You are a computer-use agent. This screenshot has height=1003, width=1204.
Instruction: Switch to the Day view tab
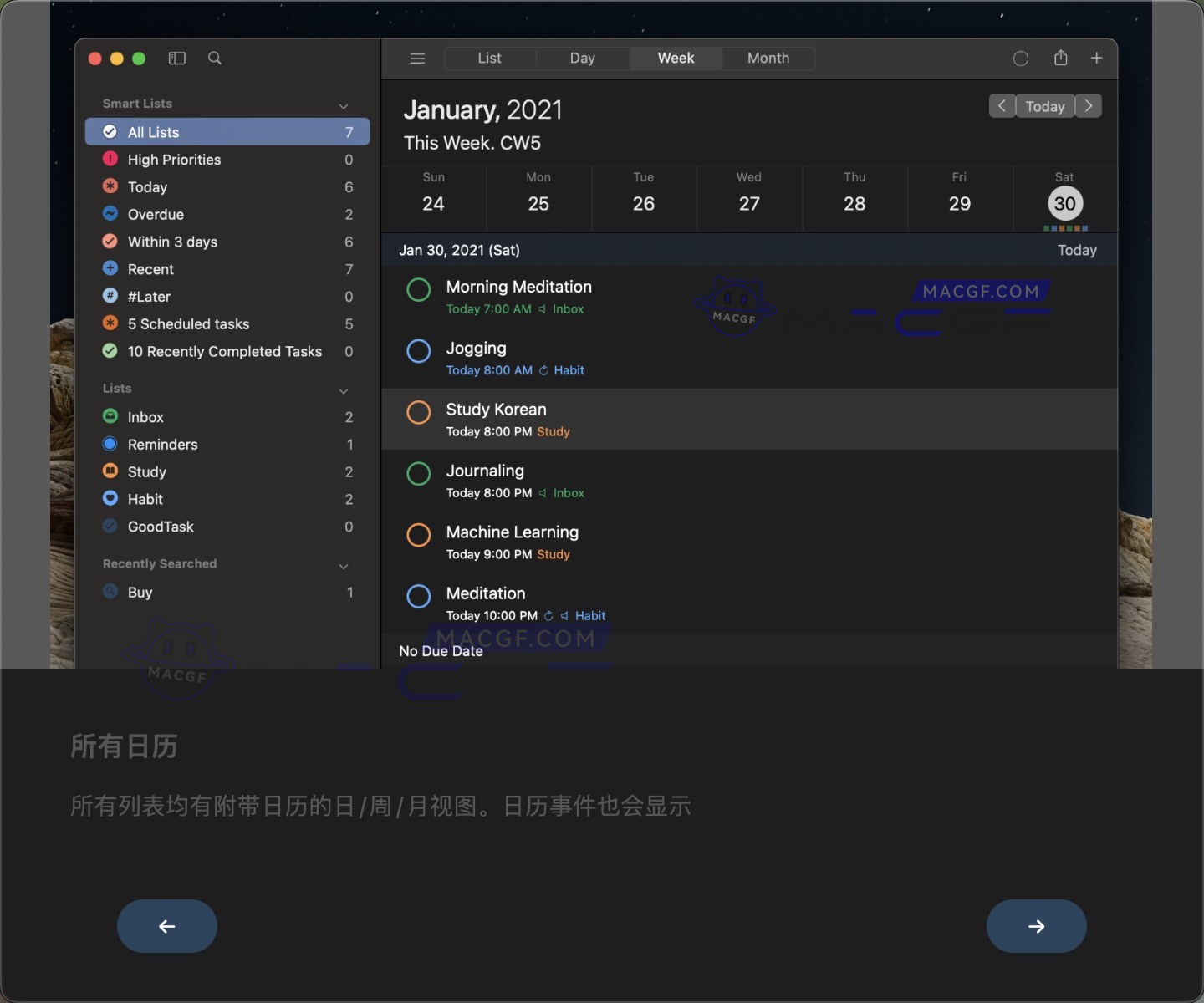pyautogui.click(x=583, y=59)
